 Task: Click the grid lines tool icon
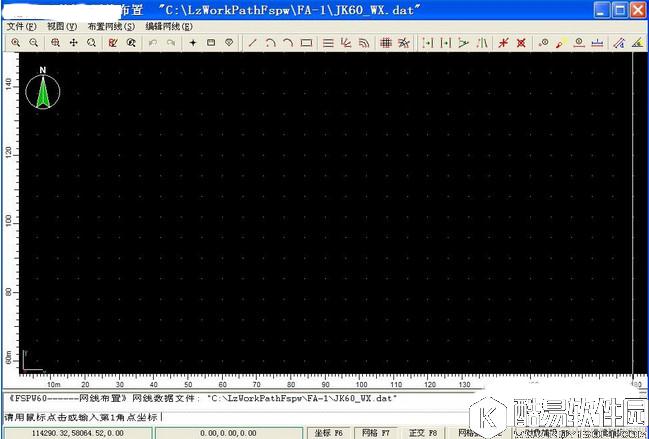click(x=386, y=43)
